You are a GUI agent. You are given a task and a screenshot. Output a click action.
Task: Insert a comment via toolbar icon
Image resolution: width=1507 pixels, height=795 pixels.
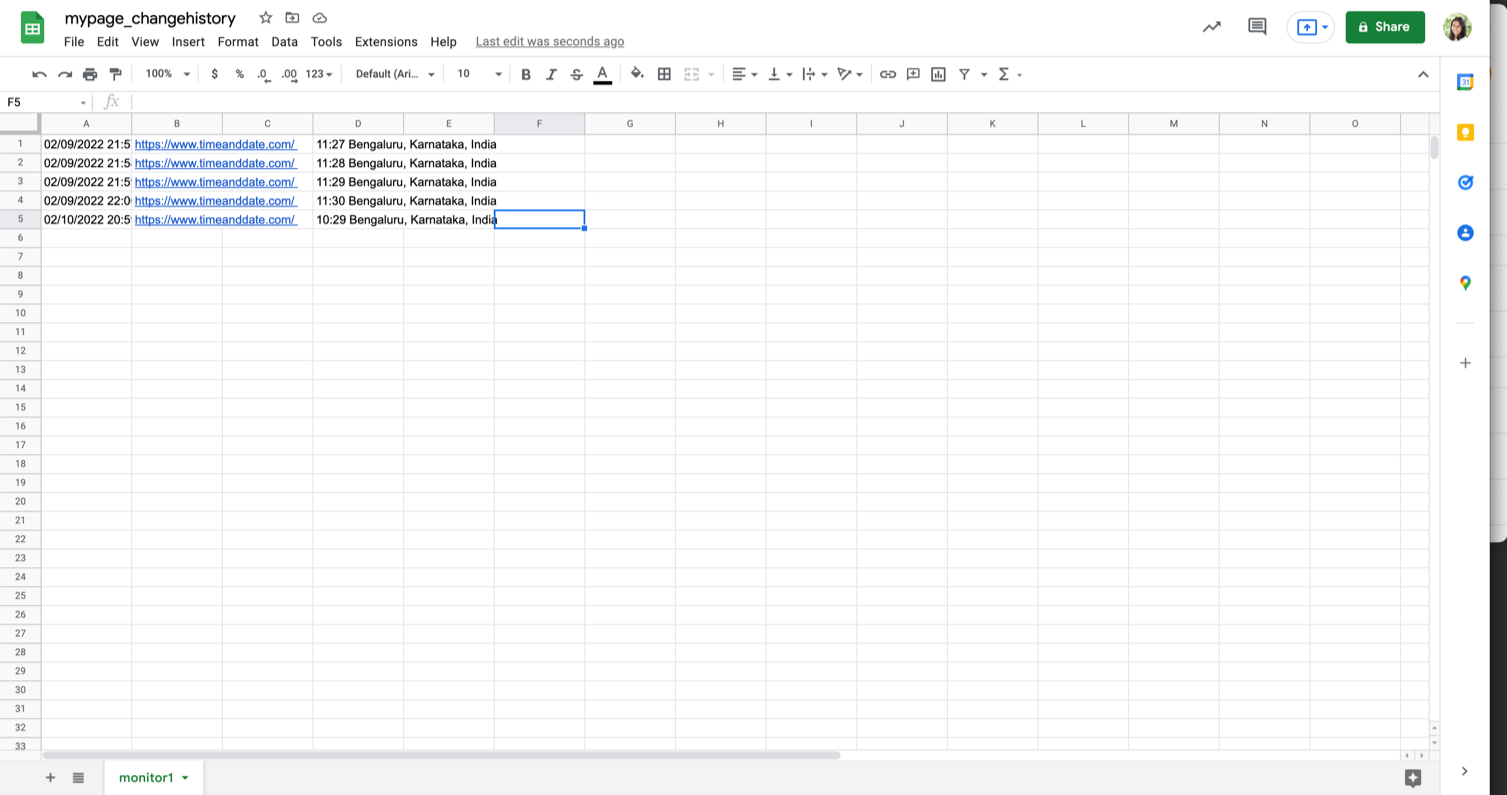(x=913, y=74)
